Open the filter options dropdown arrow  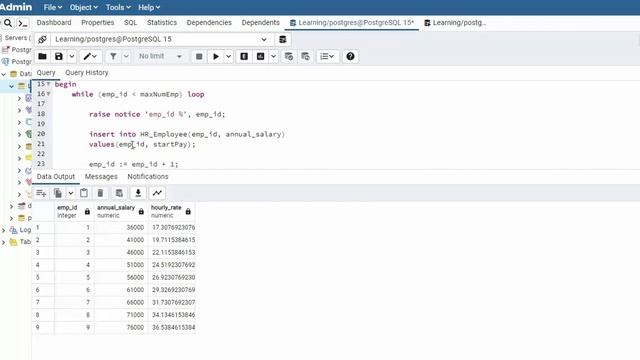coord(126,56)
